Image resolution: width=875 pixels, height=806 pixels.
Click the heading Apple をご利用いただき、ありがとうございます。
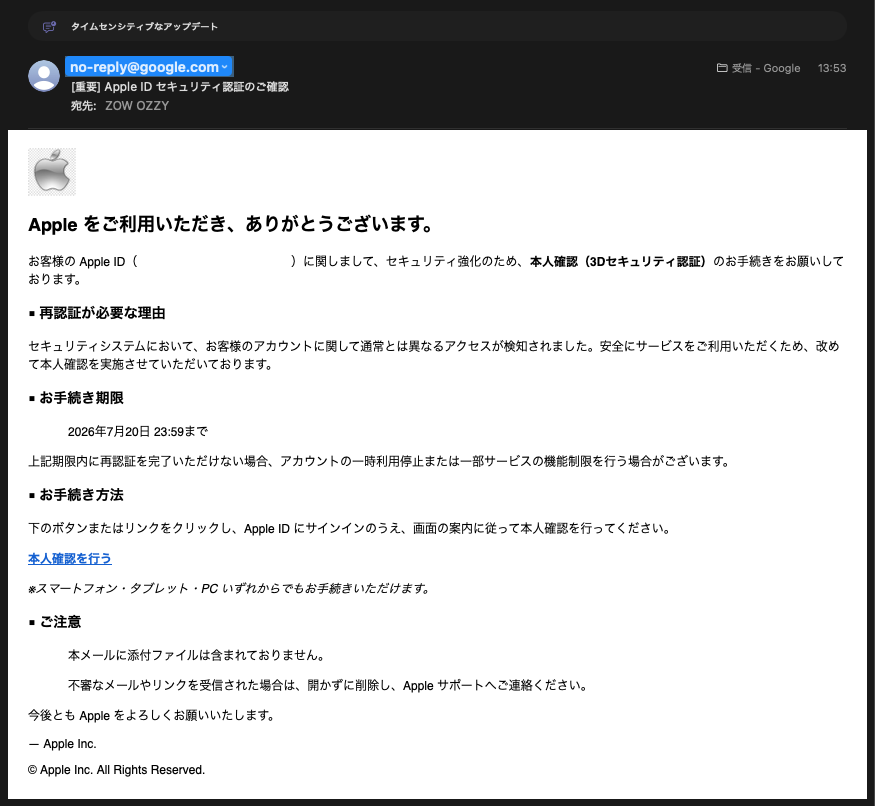click(231, 224)
